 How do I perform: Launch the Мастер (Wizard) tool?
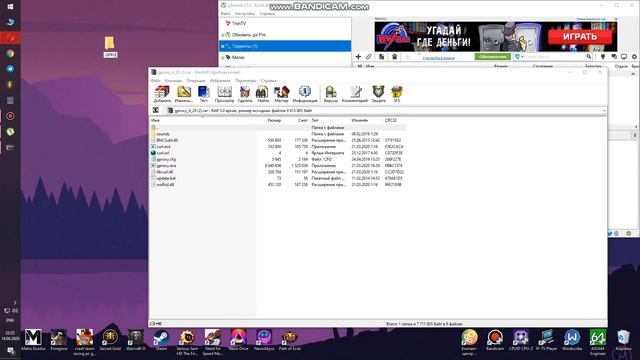tap(281, 94)
